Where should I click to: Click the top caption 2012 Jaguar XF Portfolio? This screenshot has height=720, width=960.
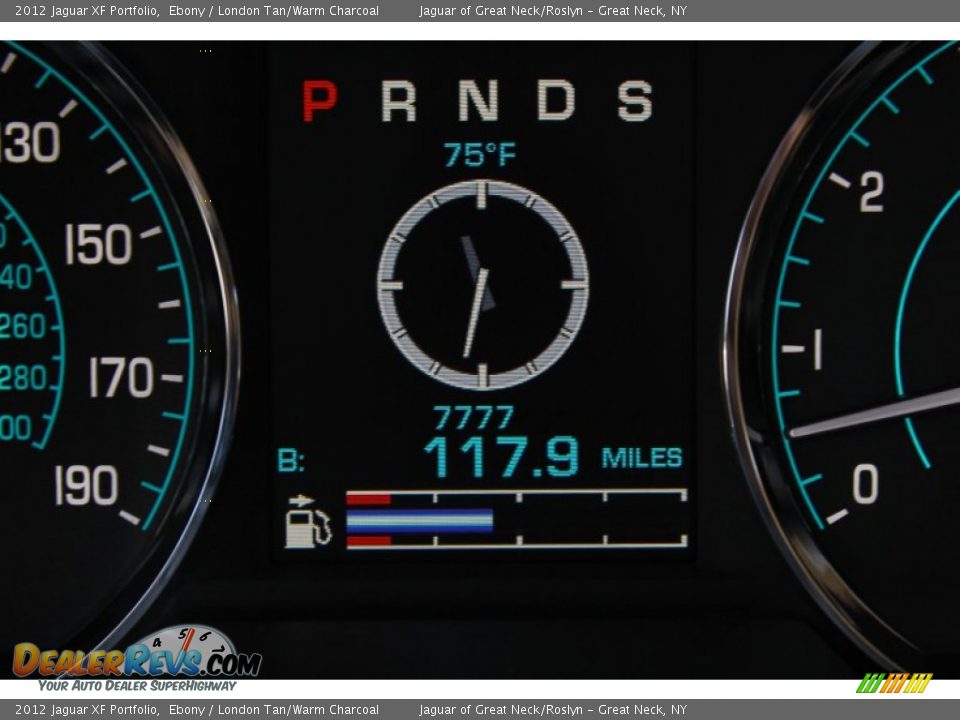pos(86,10)
